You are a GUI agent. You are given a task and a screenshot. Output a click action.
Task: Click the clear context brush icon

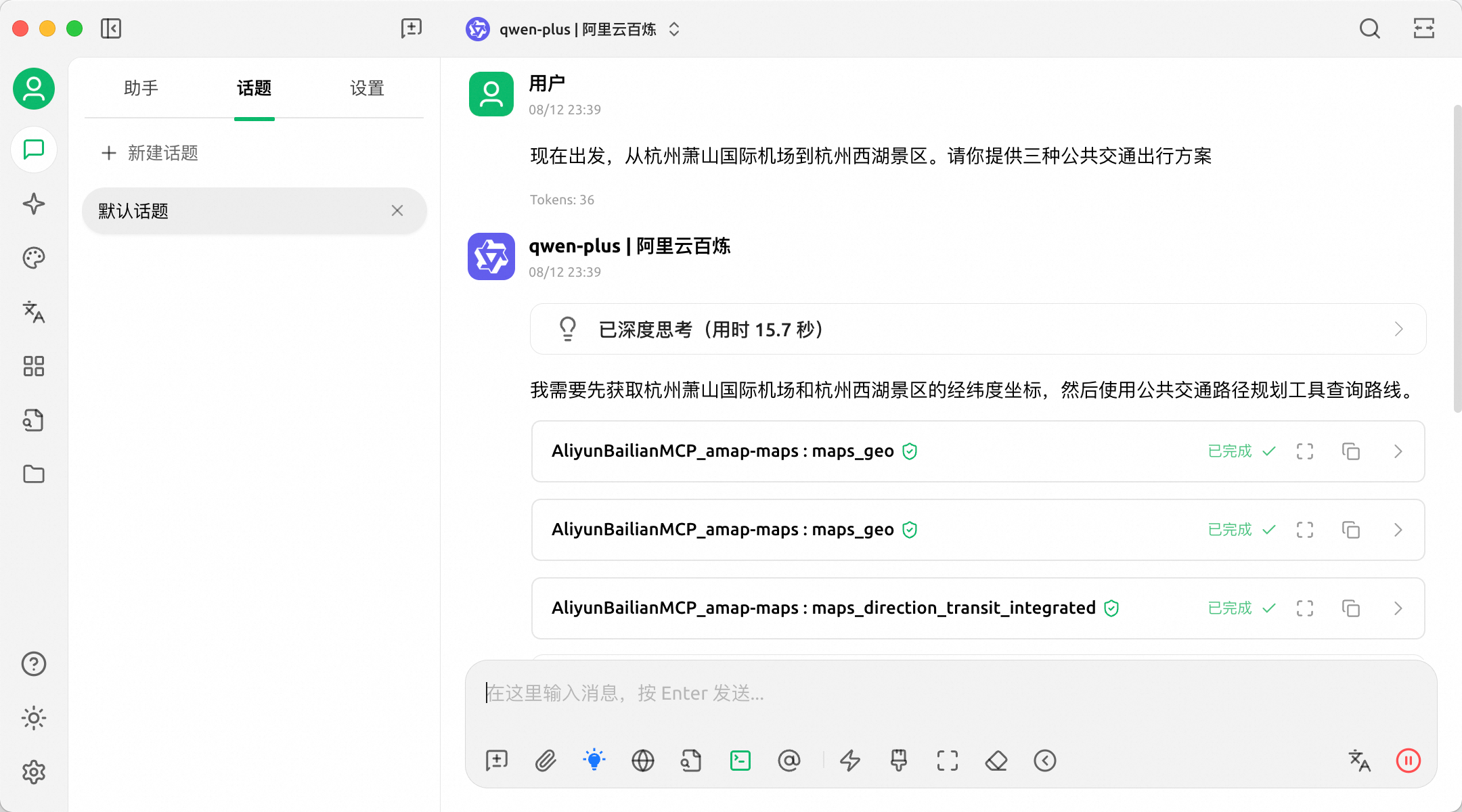tap(899, 761)
